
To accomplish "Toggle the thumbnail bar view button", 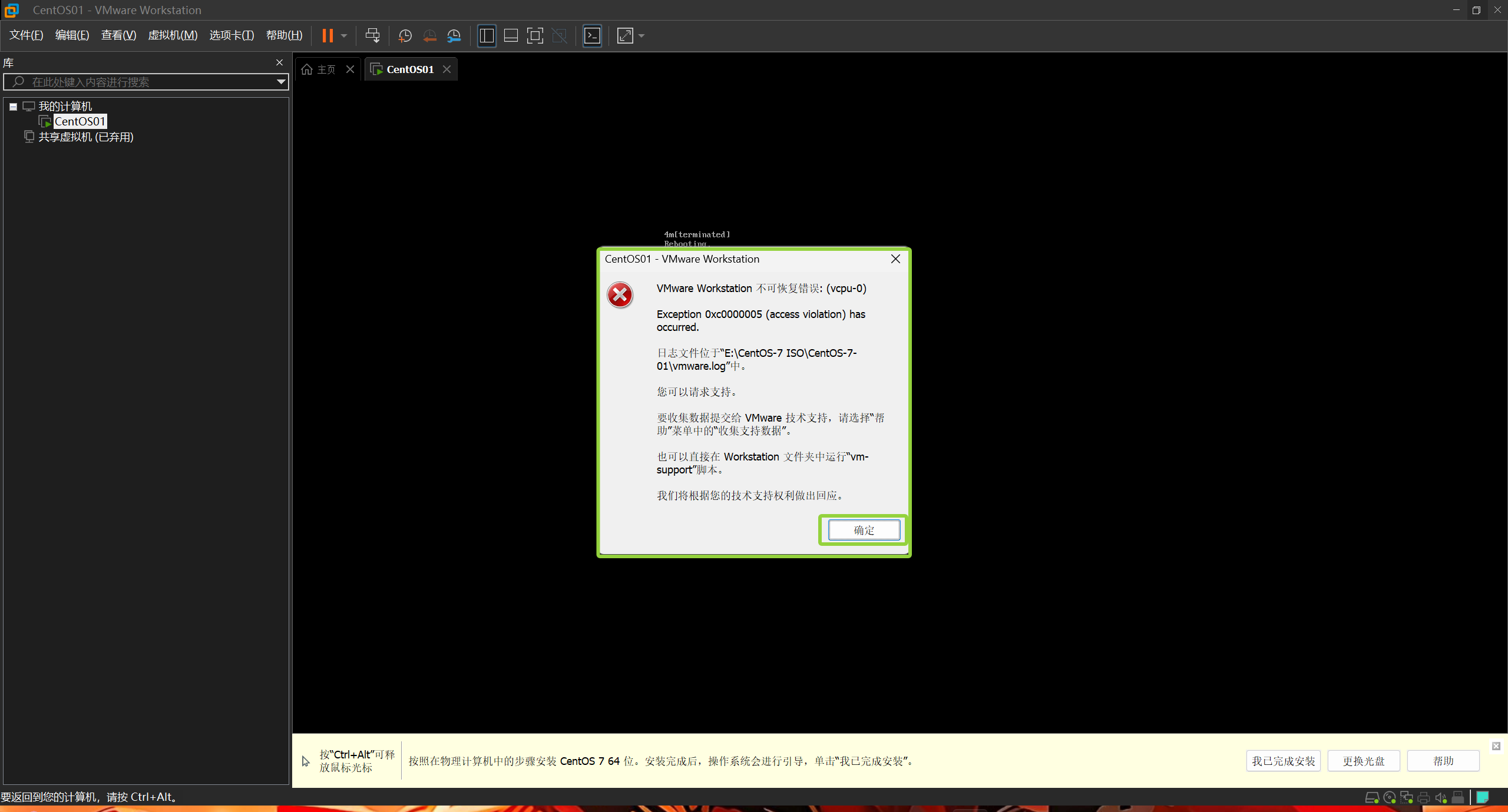I will [x=511, y=36].
